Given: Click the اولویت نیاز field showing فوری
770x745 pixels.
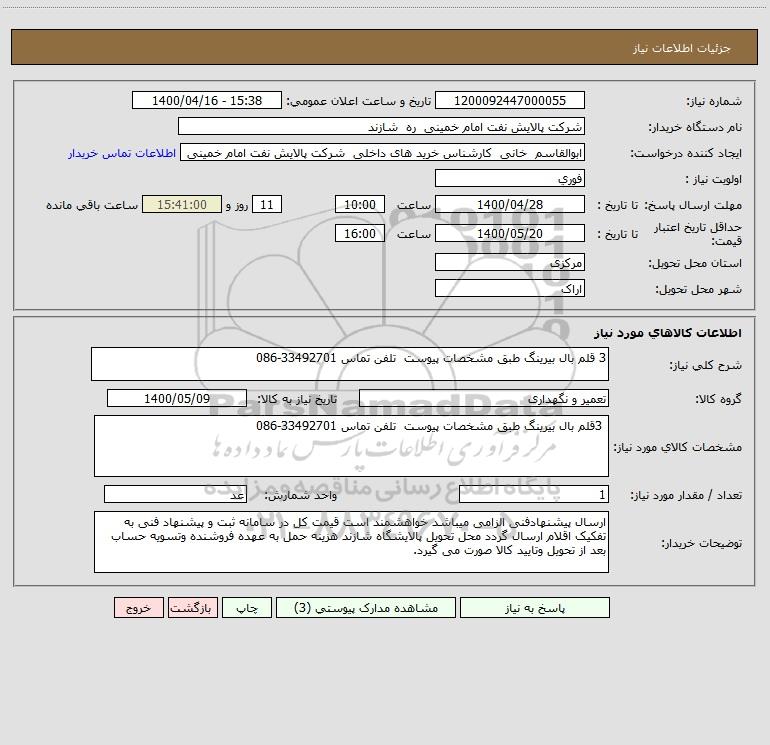Looking at the screenshot, I should click(510, 178).
